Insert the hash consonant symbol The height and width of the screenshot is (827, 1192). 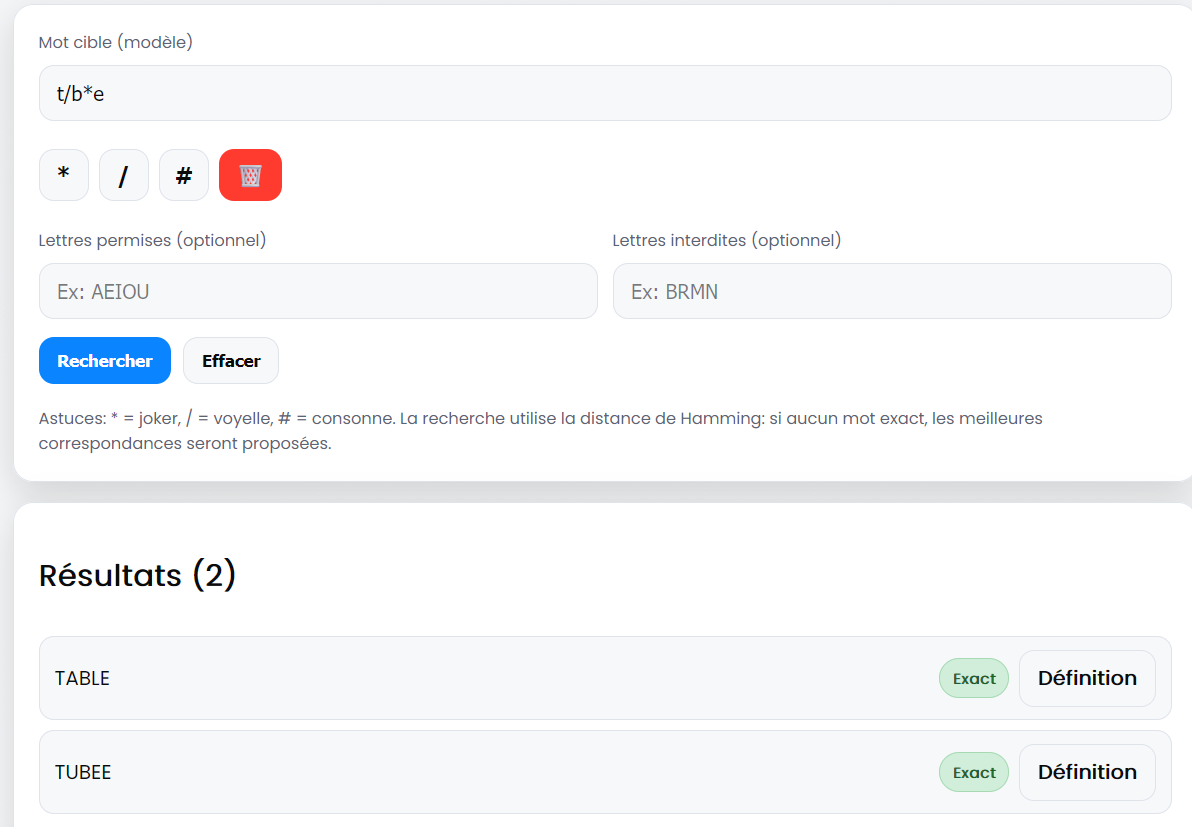[x=184, y=175]
